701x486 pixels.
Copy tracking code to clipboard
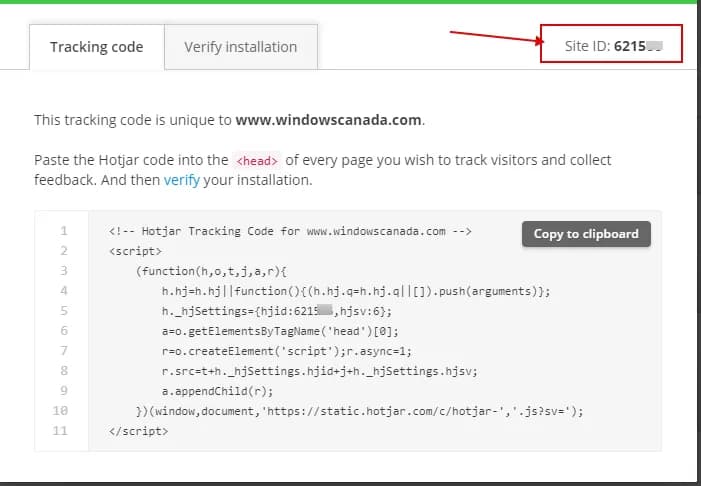point(586,234)
